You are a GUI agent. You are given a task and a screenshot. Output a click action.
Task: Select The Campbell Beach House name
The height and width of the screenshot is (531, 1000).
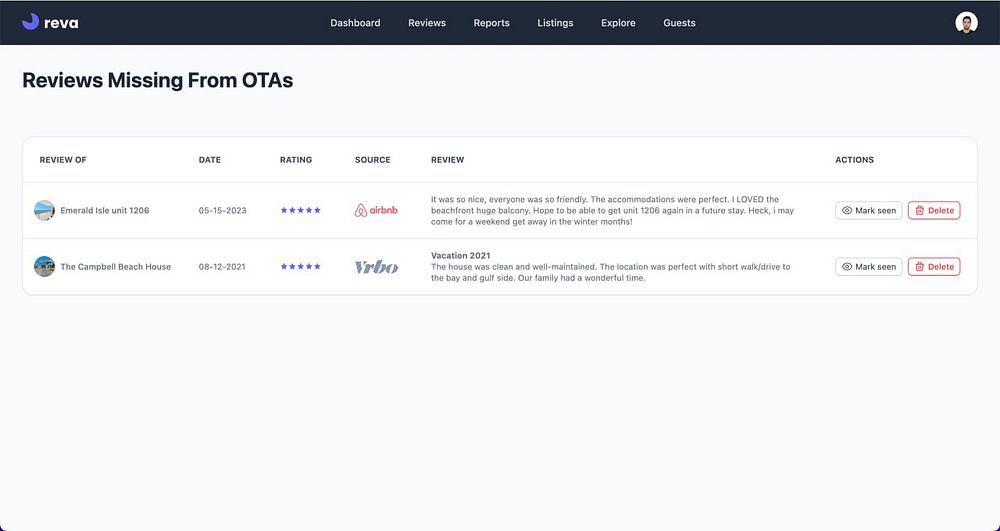tap(115, 266)
